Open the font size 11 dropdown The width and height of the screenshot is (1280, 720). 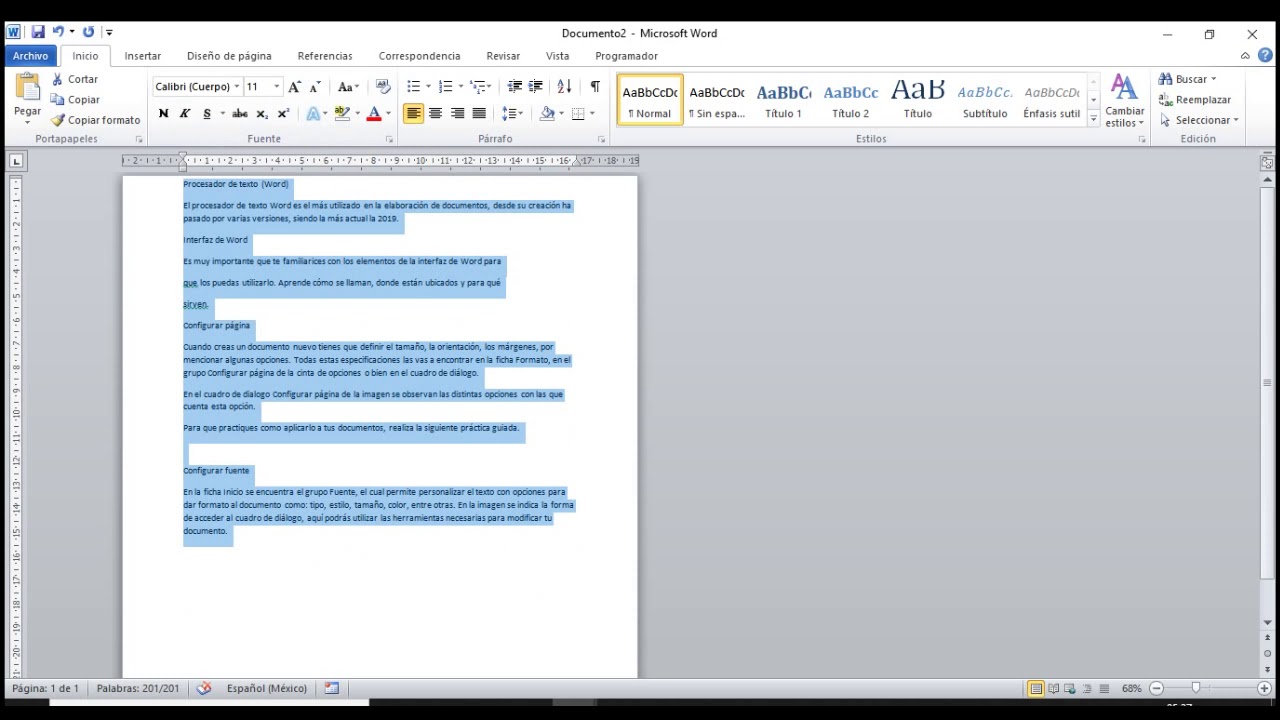[277, 87]
